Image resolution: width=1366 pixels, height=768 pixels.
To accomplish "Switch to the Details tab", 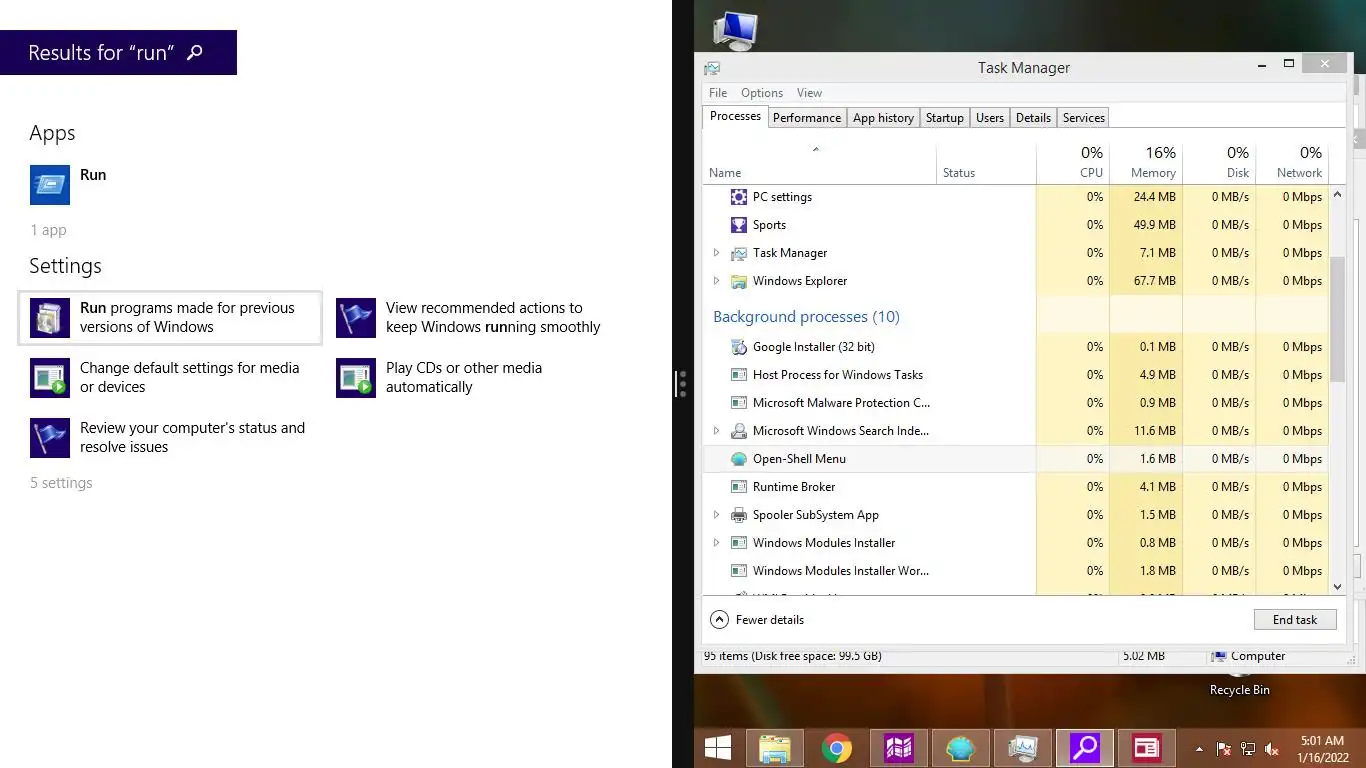I will (1033, 118).
